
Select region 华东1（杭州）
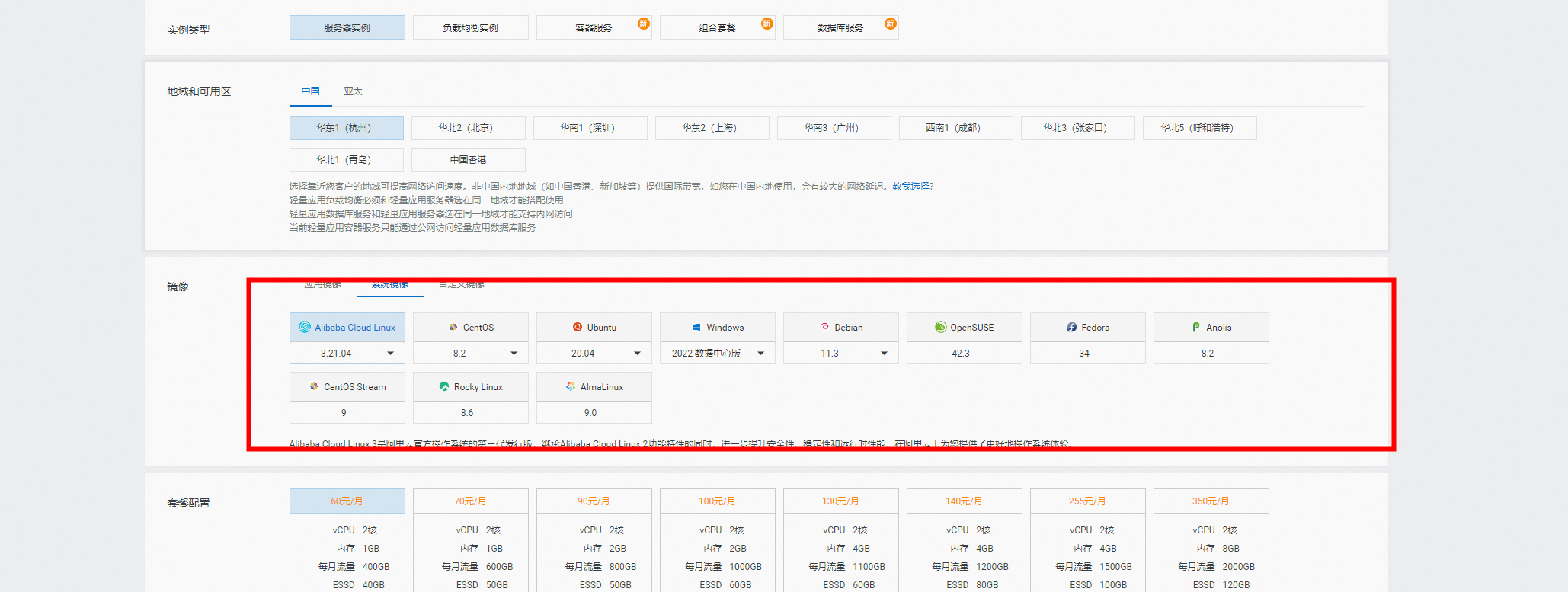point(347,128)
